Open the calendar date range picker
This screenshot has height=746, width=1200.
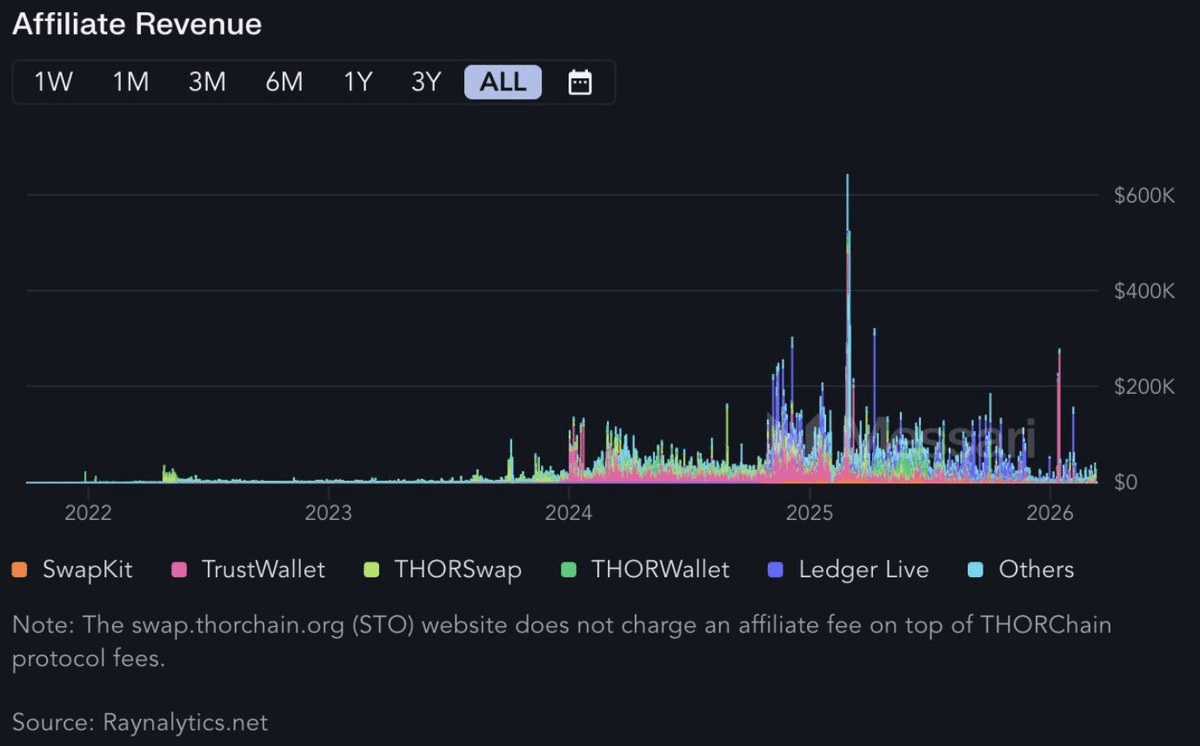coord(580,82)
